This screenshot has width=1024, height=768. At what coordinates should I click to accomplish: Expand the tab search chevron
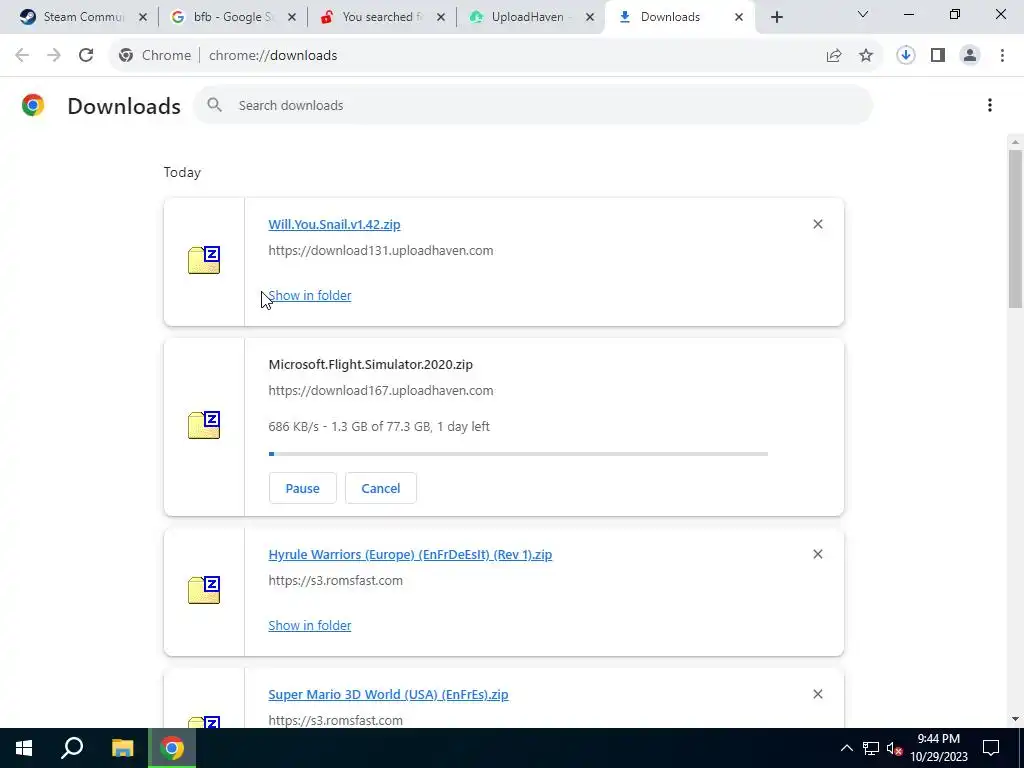click(x=863, y=14)
